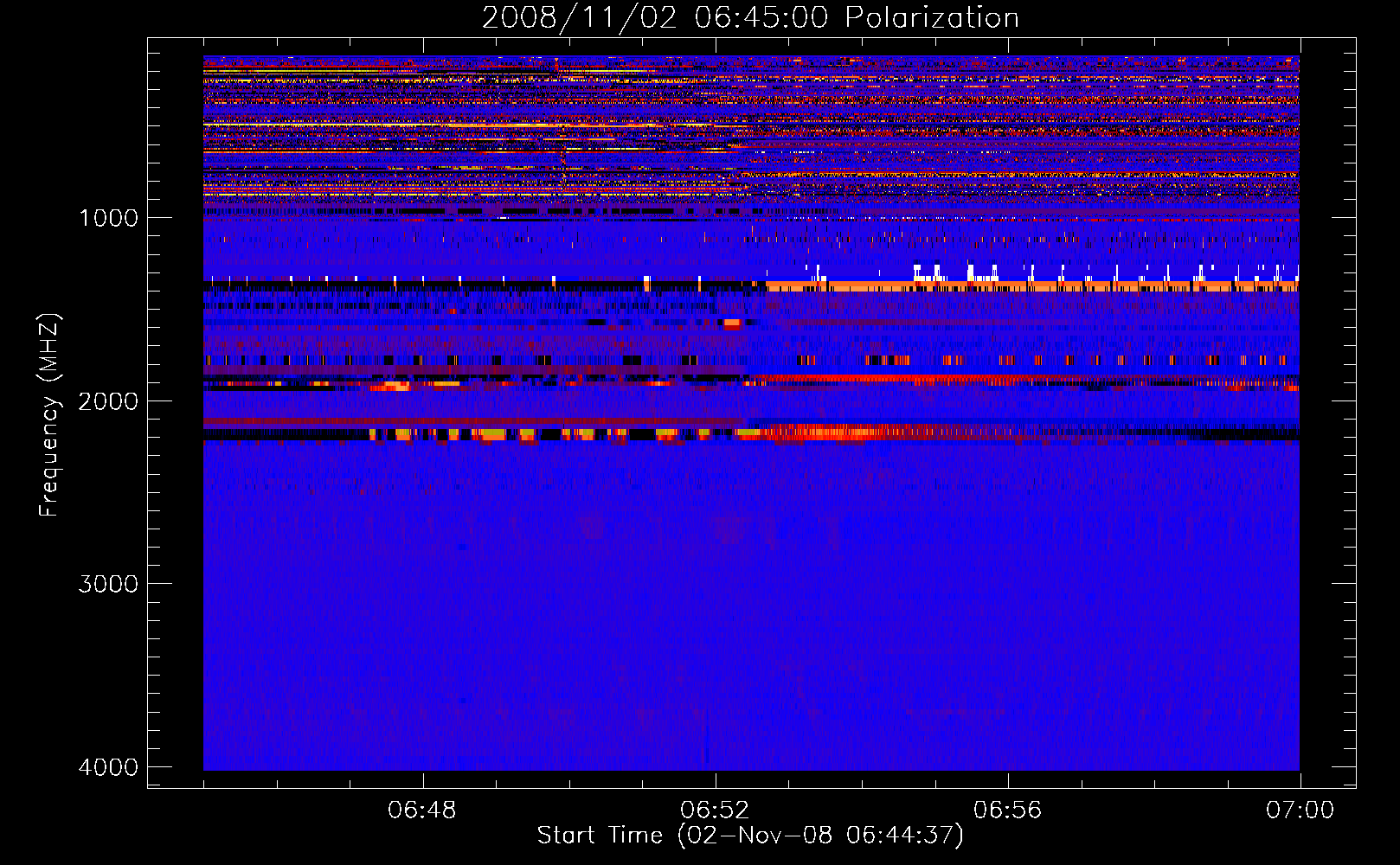Image resolution: width=1400 pixels, height=865 pixels.
Task: Click the 4000 frequency tick label
Action: tap(108, 767)
